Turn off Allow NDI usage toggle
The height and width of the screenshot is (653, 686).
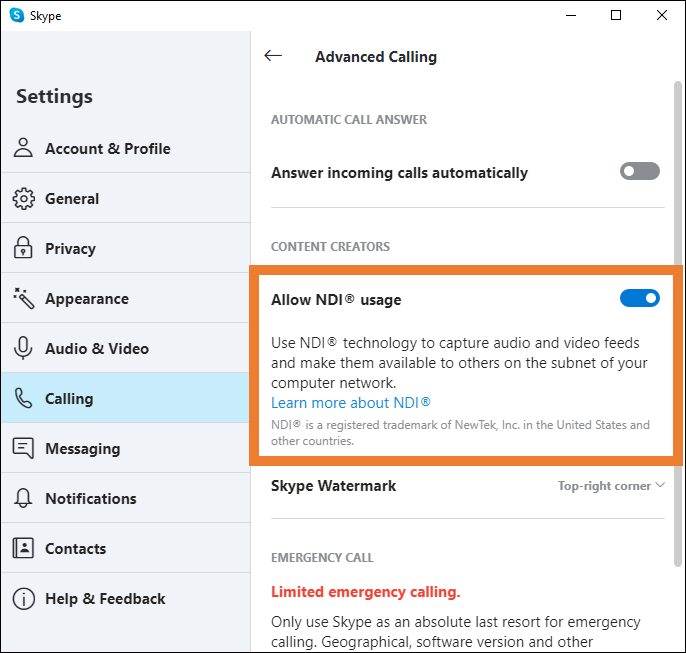click(x=640, y=298)
